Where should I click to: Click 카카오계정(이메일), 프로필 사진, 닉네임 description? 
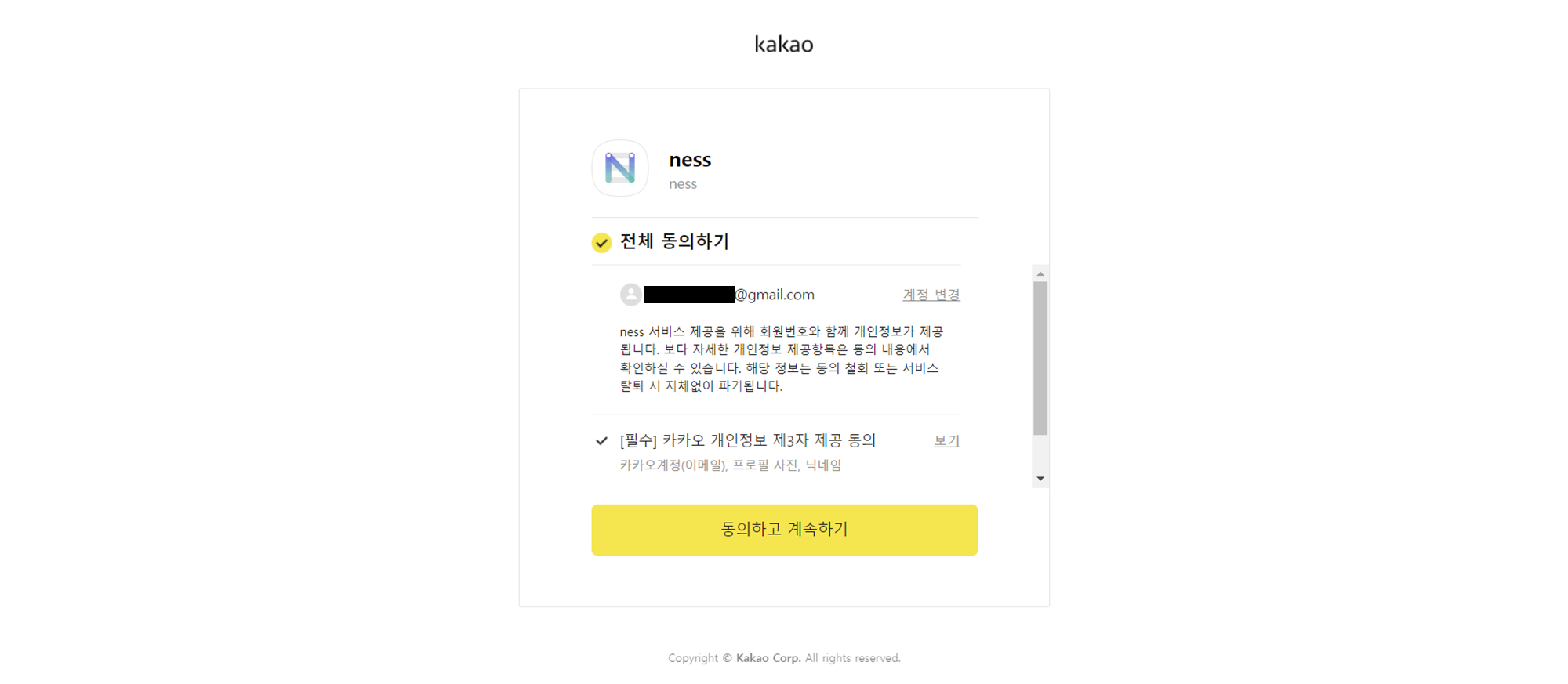[x=731, y=465]
